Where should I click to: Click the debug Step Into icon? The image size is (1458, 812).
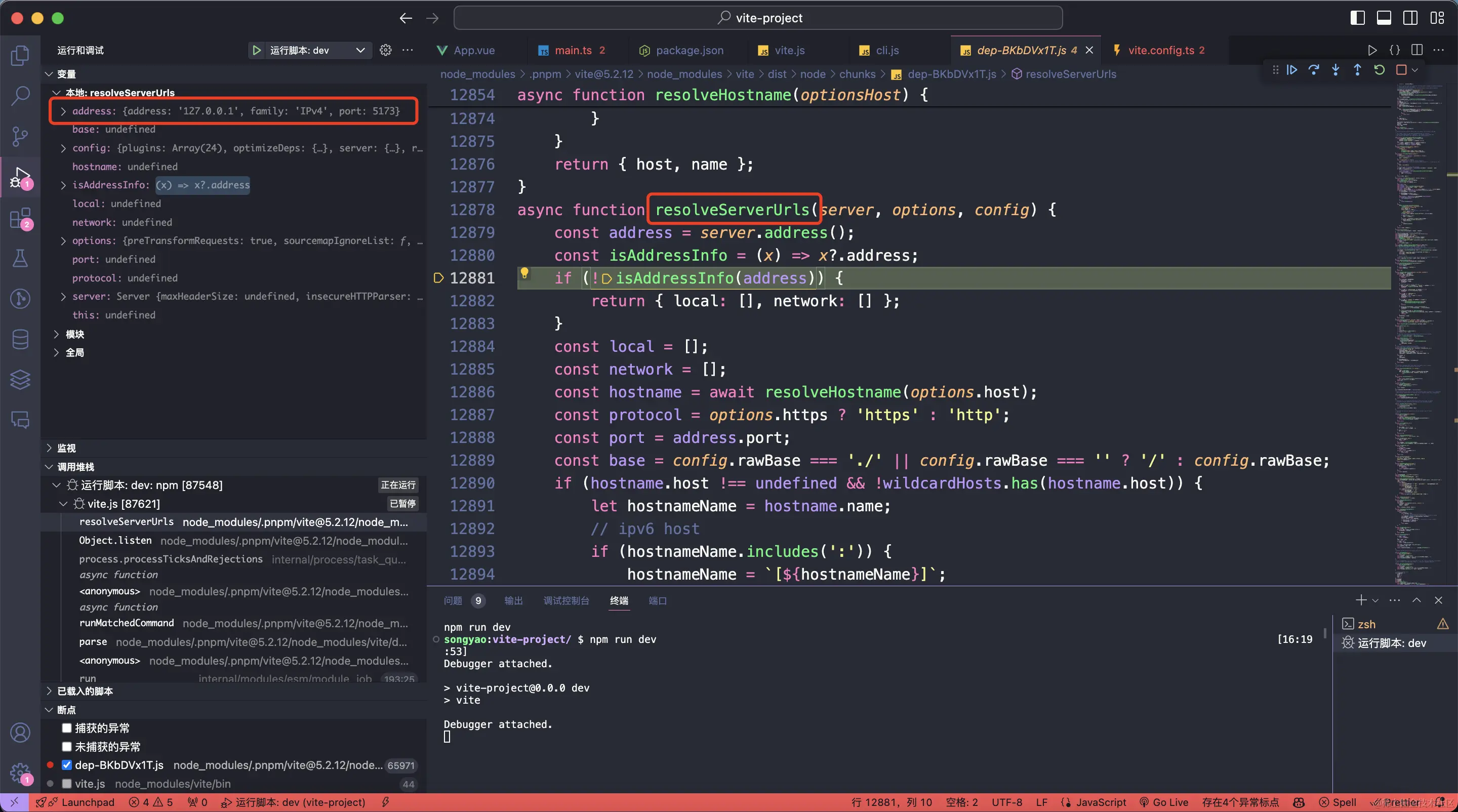tap(1336, 69)
